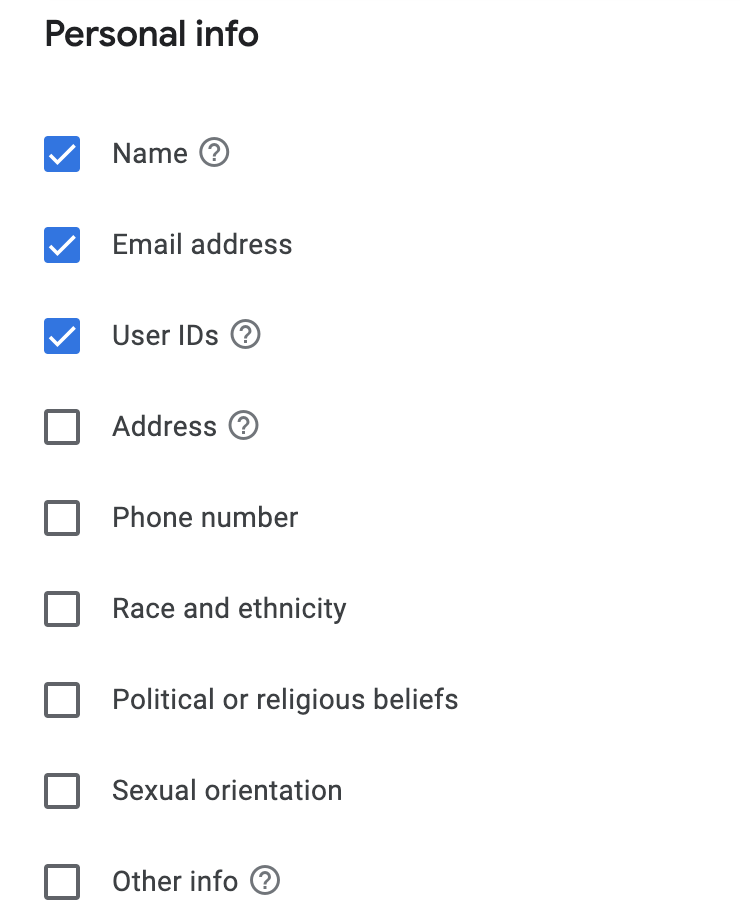Image resolution: width=740 pixels, height=918 pixels.
Task: Enable the Address checkbox
Action: tap(62, 427)
